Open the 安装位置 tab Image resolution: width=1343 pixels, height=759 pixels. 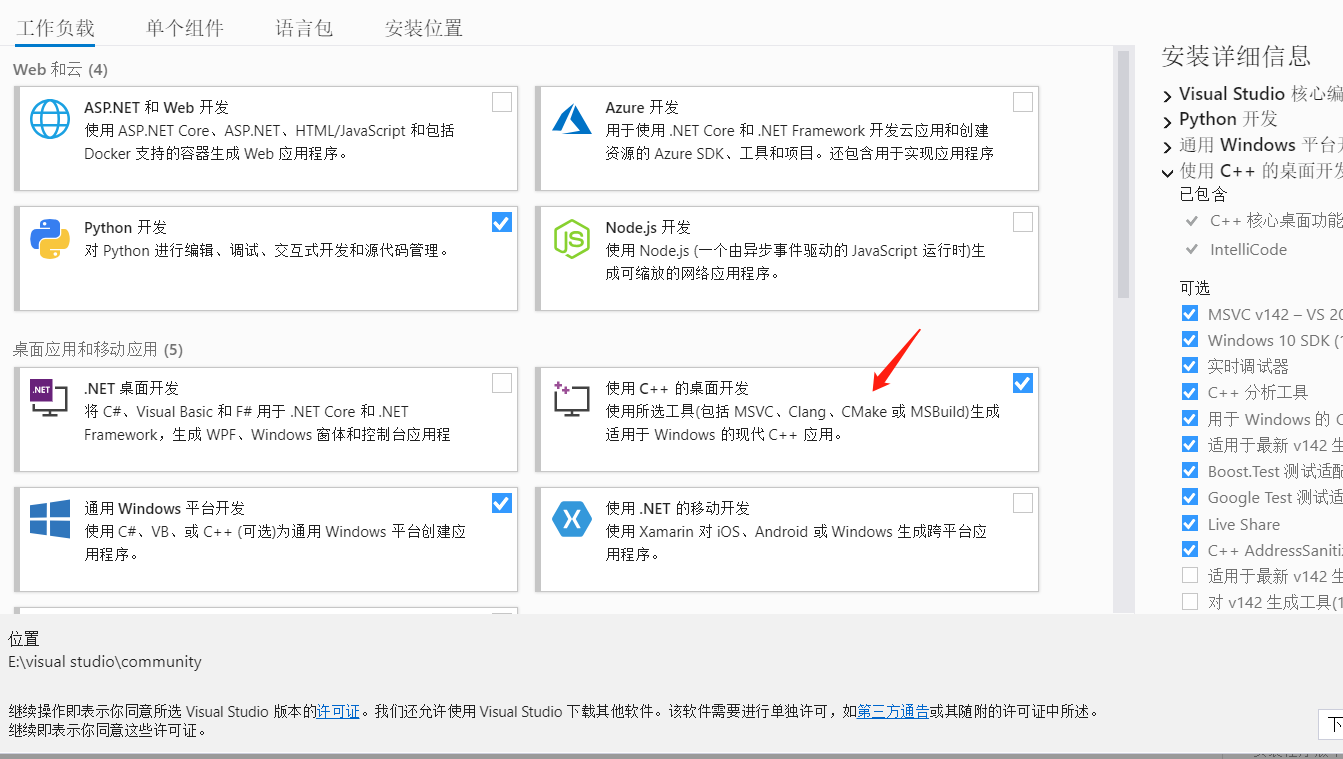click(x=424, y=28)
